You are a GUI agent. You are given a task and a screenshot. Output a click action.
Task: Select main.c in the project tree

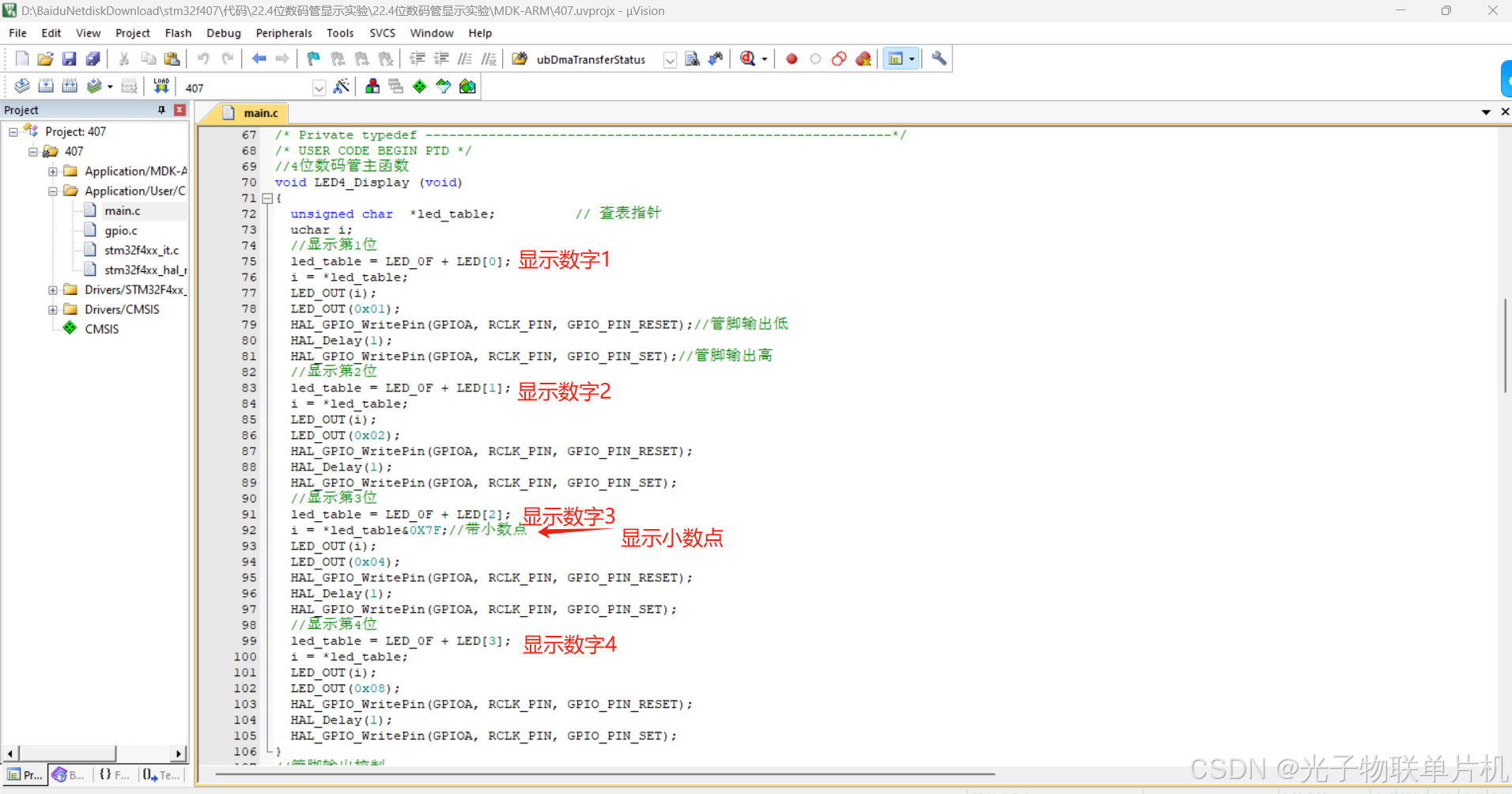pyautogui.click(x=122, y=211)
